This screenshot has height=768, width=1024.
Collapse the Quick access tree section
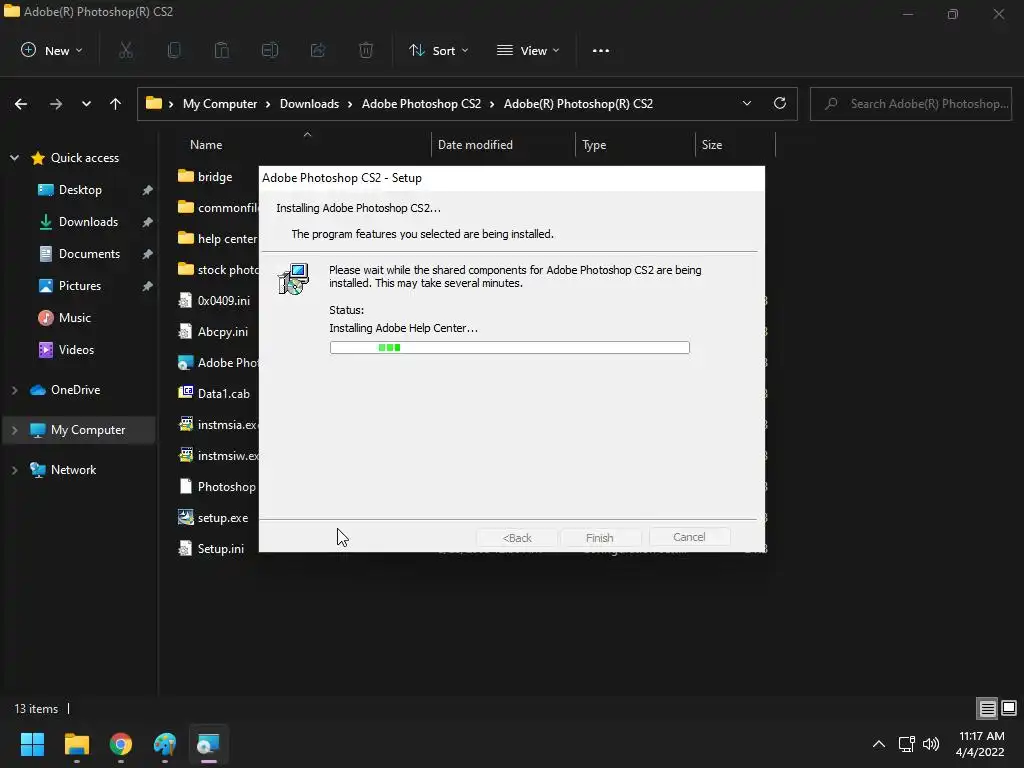[x=14, y=157]
